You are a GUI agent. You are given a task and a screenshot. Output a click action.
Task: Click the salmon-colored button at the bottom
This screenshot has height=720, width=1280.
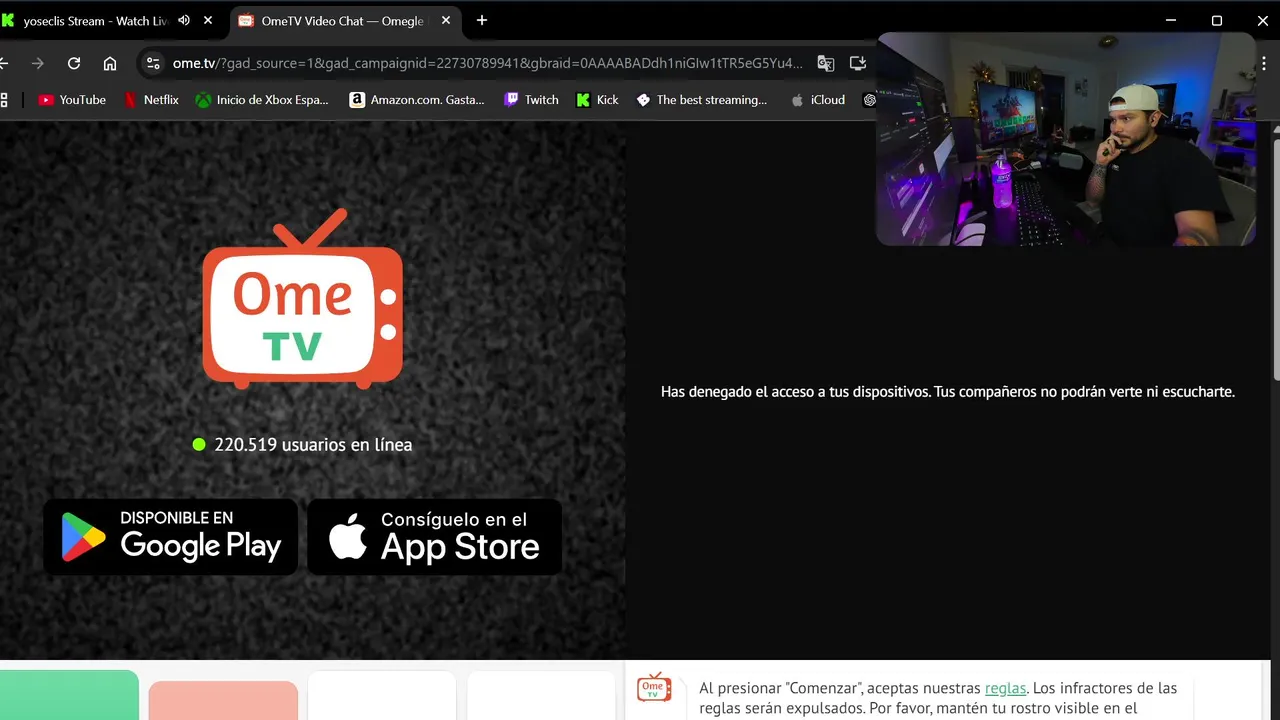(223, 701)
